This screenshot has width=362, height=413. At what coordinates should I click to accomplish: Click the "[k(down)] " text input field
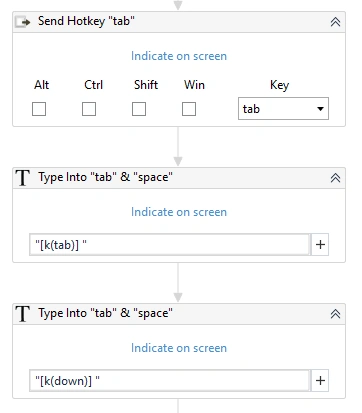tap(170, 381)
